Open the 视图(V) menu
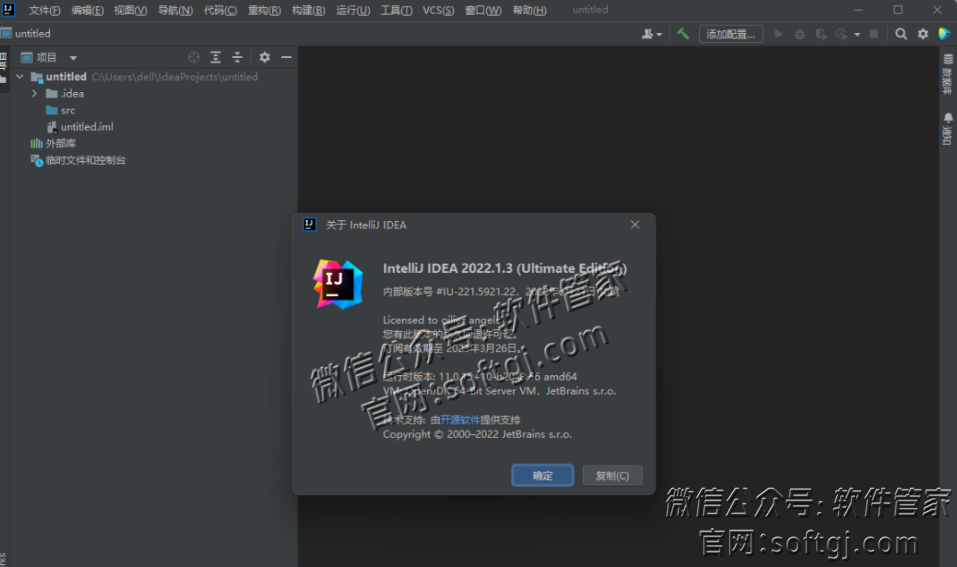 [130, 10]
